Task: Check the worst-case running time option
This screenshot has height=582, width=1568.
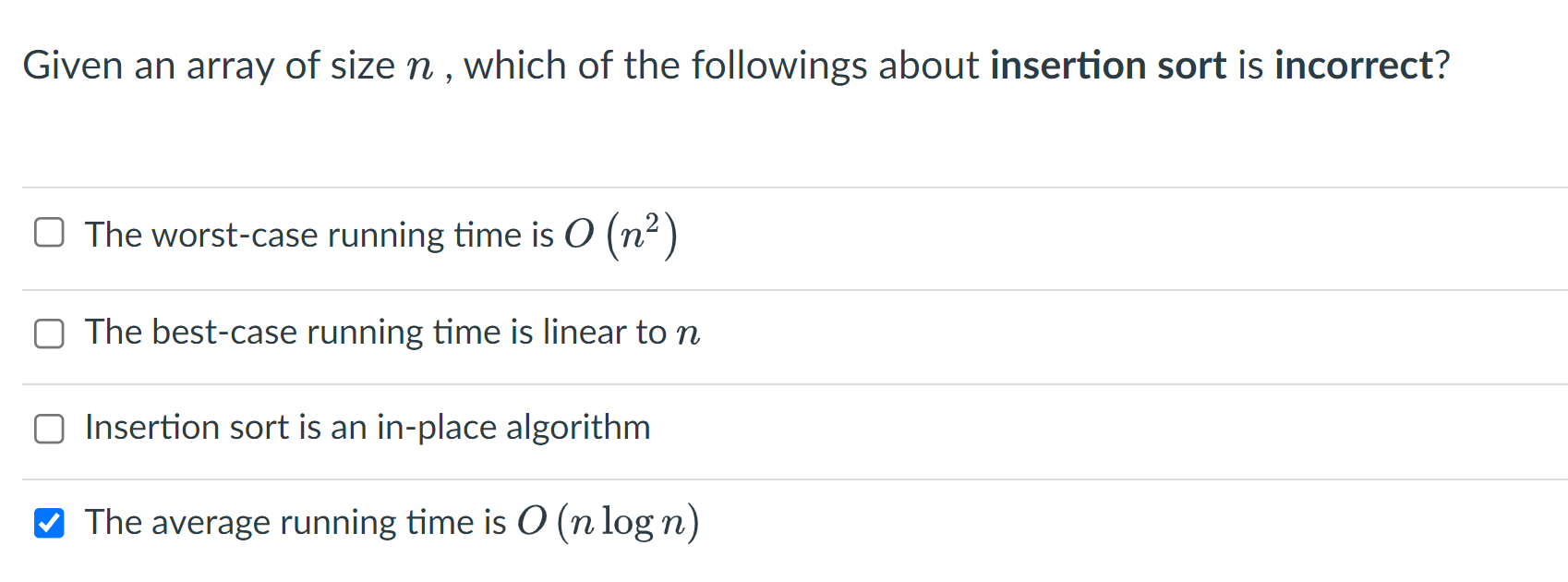Action: tap(50, 232)
